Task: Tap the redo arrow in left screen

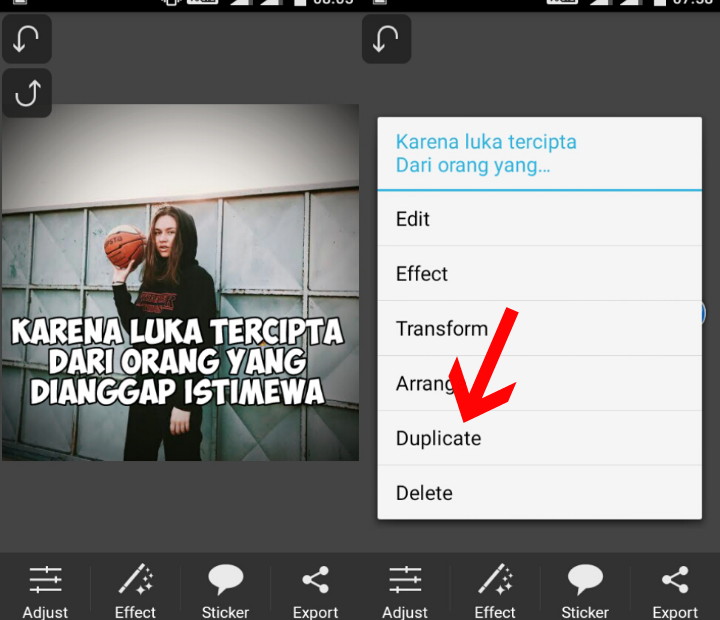Action: [27, 93]
